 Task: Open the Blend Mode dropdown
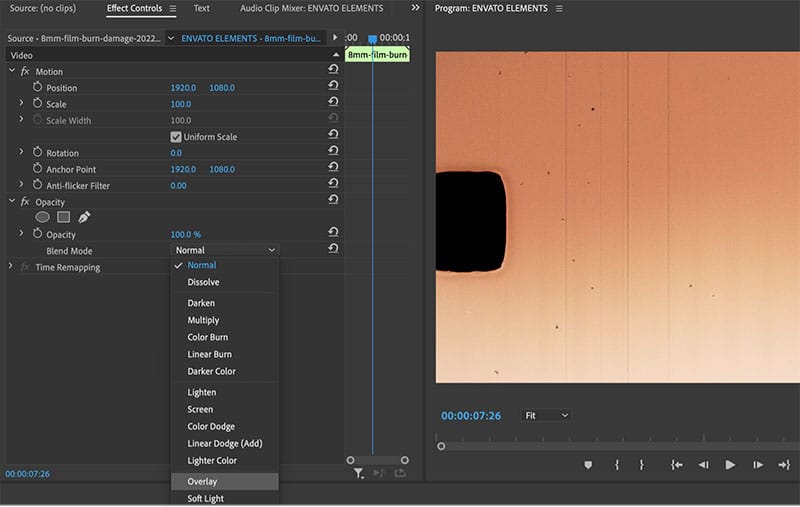point(225,250)
